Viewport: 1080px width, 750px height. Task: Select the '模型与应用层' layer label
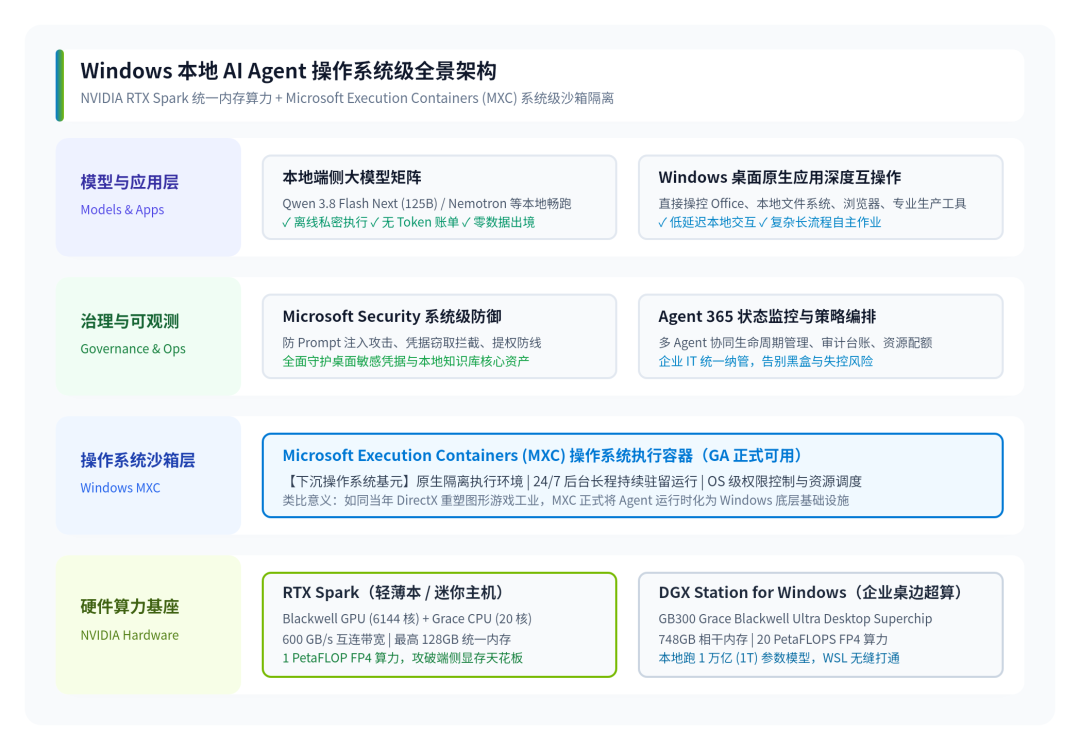pyautogui.click(x=129, y=182)
